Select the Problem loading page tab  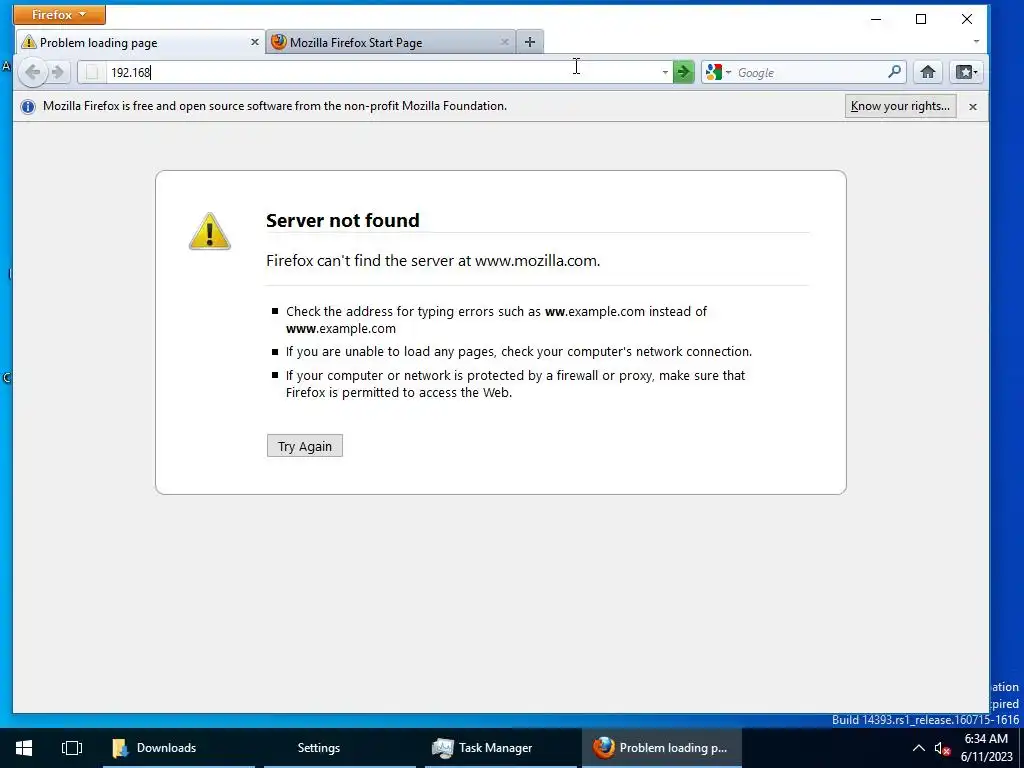pyautogui.click(x=140, y=42)
